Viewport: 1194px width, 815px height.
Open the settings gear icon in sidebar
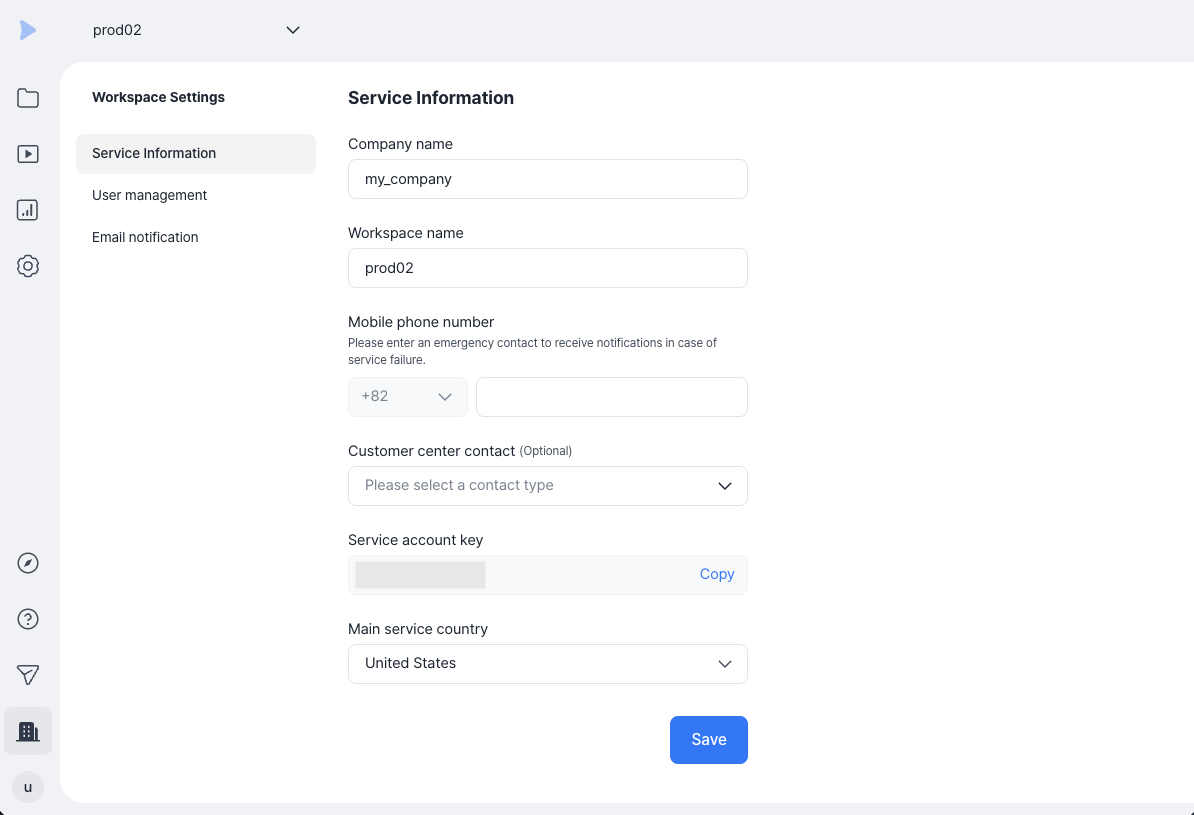[x=27, y=266]
